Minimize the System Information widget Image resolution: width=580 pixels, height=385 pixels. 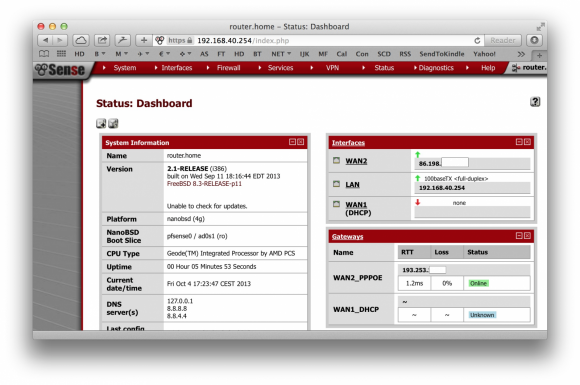pos(292,142)
